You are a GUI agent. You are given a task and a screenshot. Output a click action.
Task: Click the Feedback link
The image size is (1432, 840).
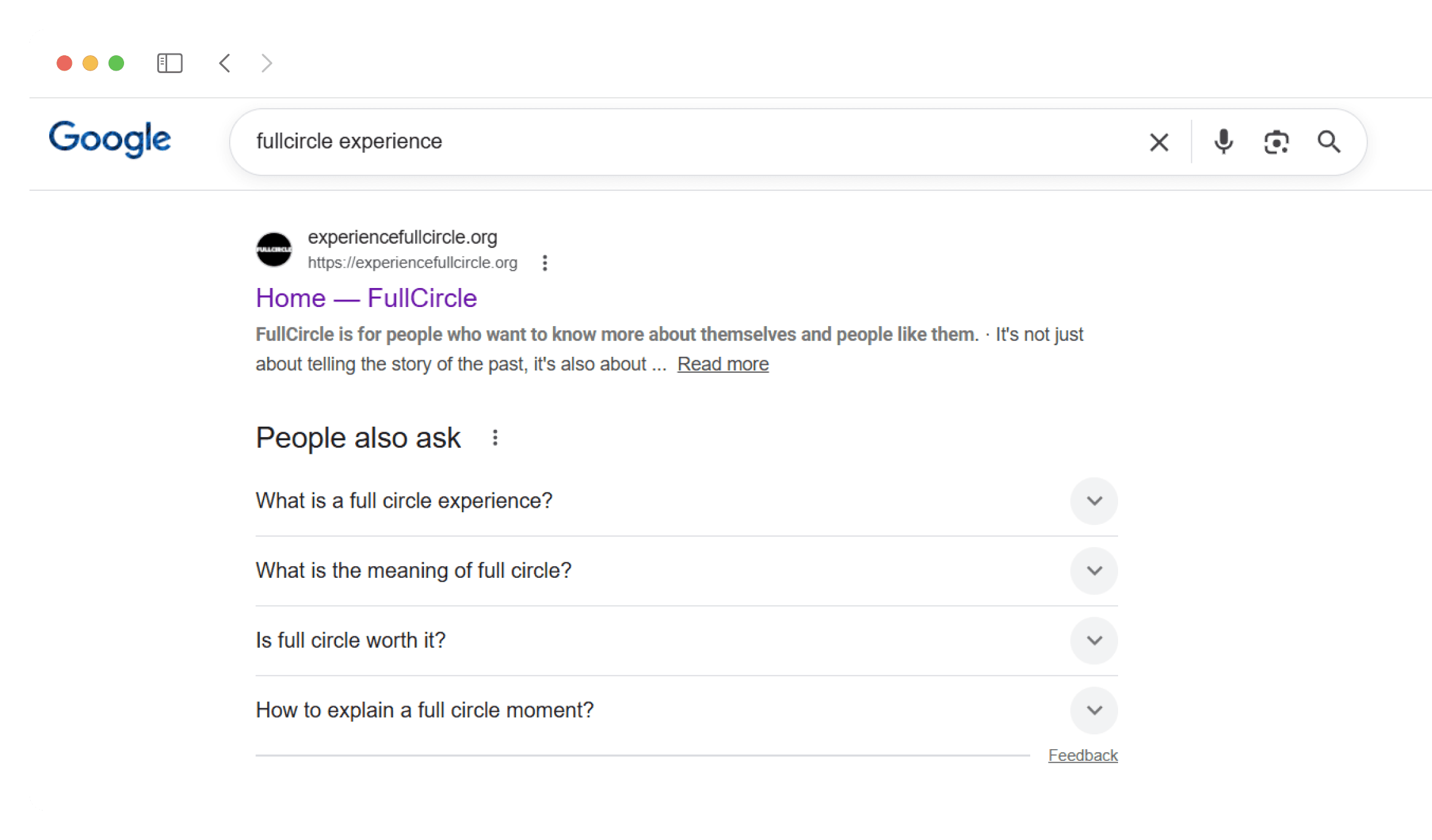1082,755
